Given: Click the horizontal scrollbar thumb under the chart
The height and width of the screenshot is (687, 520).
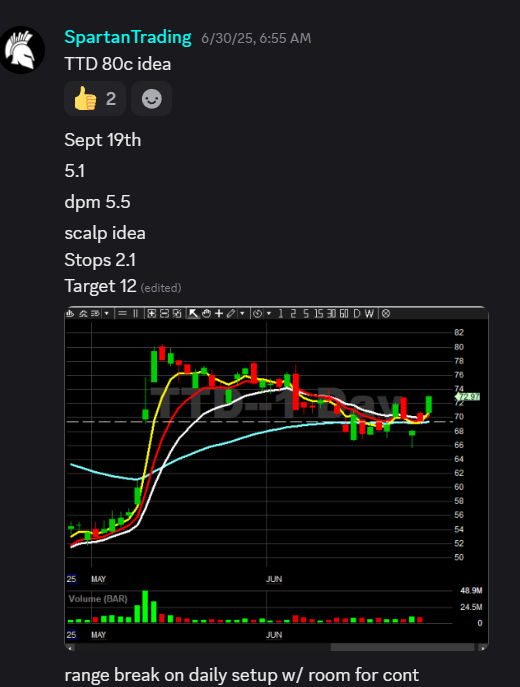Looking at the screenshot, I should (402, 647).
